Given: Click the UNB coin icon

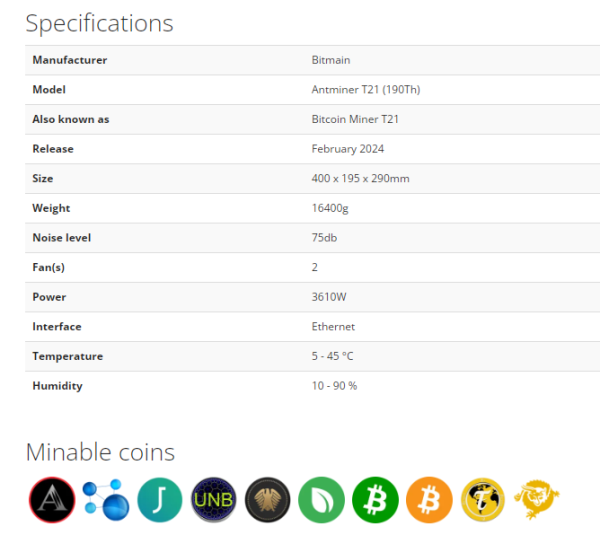Looking at the screenshot, I should [x=214, y=500].
